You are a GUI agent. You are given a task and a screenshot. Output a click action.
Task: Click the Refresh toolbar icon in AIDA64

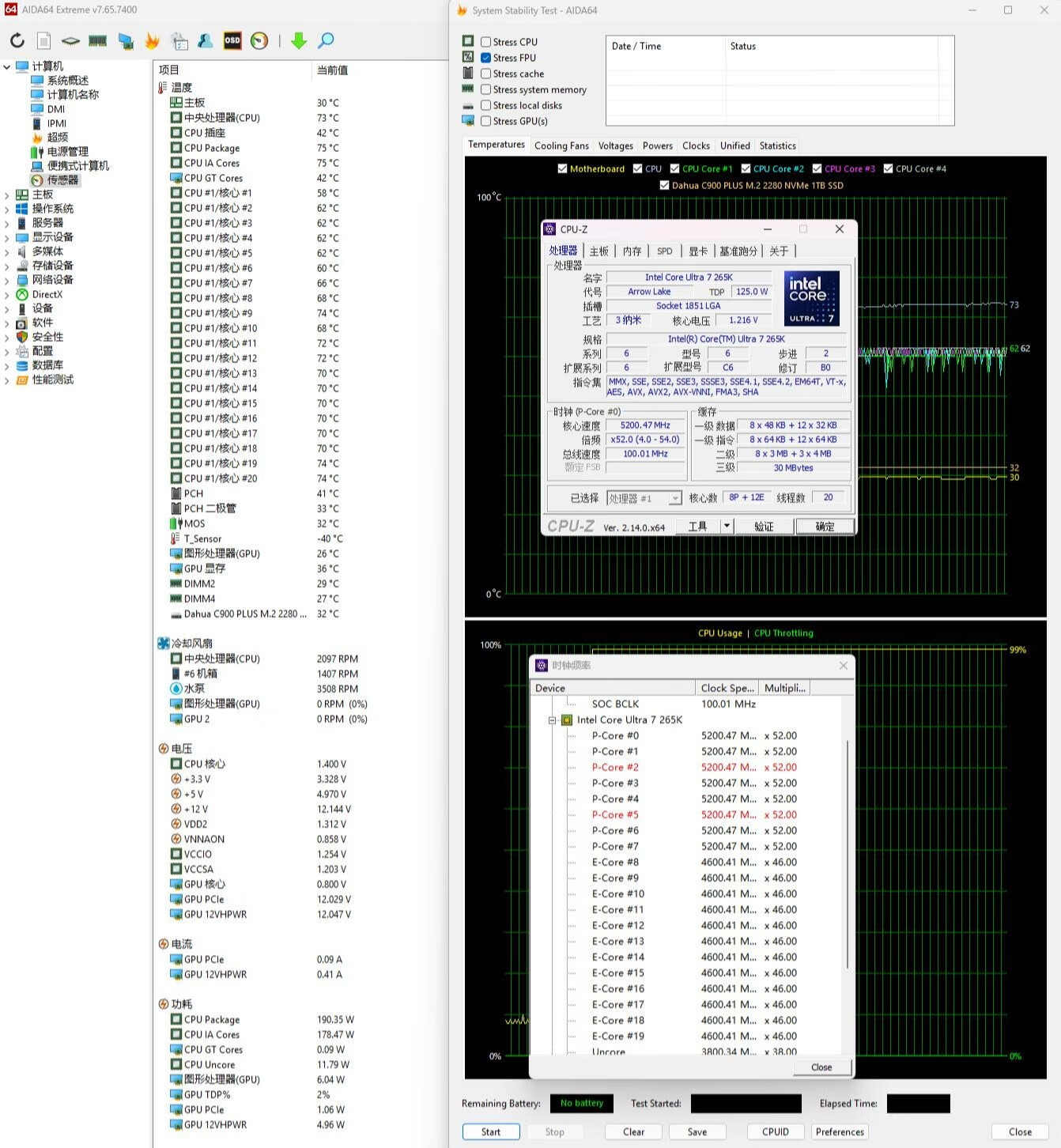(17, 40)
